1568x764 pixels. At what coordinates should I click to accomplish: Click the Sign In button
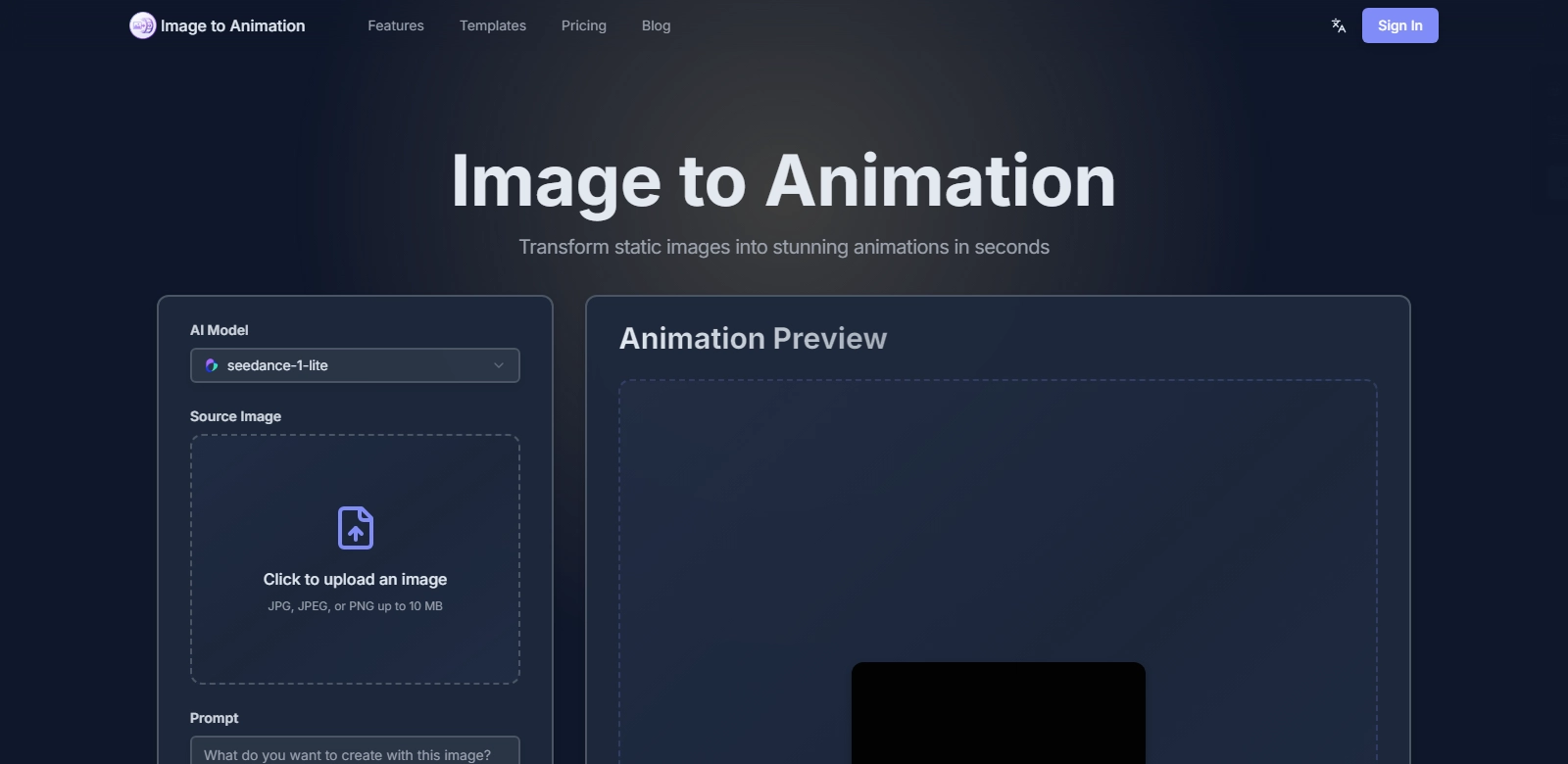click(1400, 25)
